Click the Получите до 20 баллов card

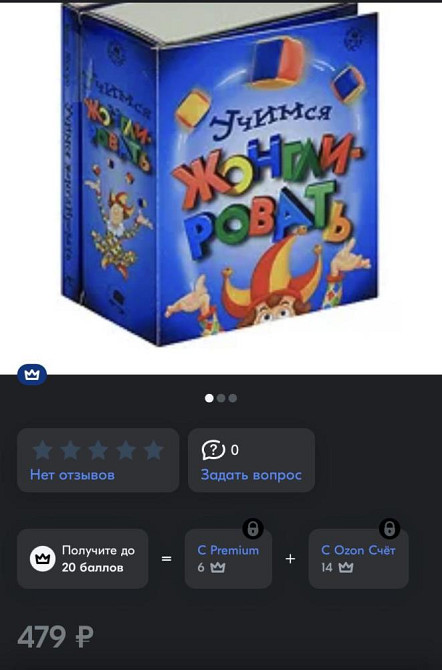[83, 559]
